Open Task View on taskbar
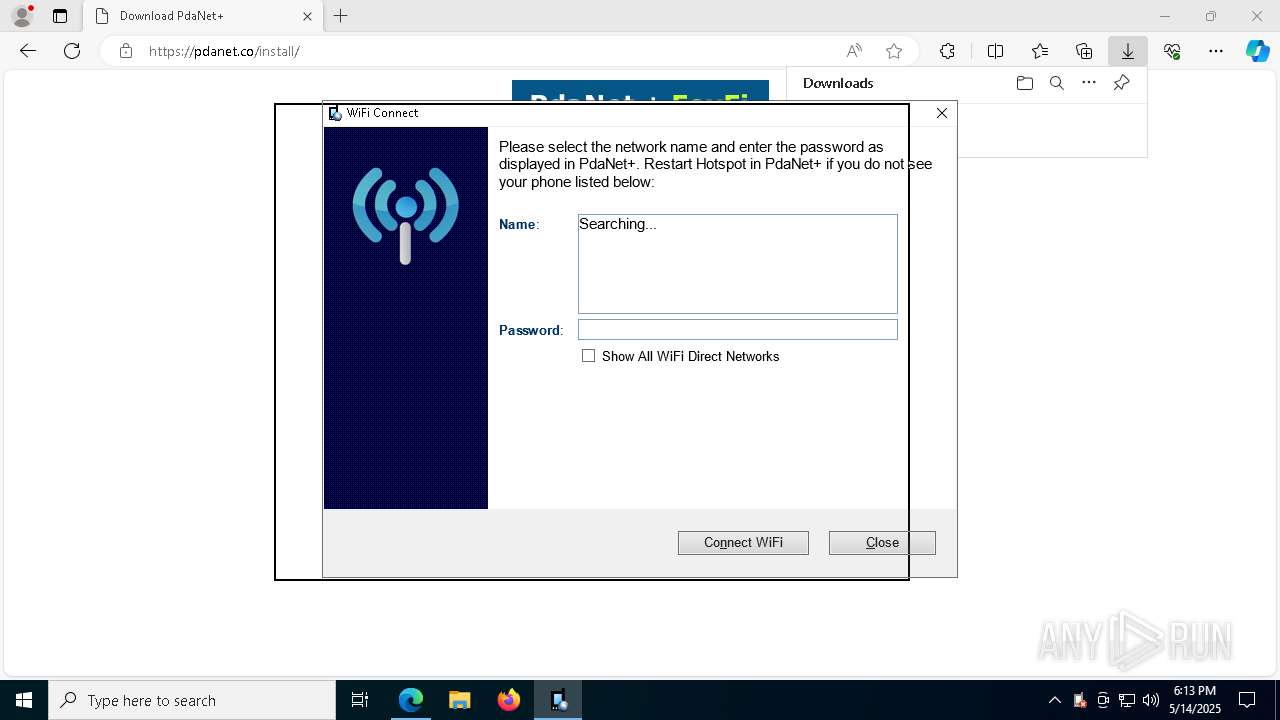Image resolution: width=1280 pixels, height=720 pixels. point(360,700)
